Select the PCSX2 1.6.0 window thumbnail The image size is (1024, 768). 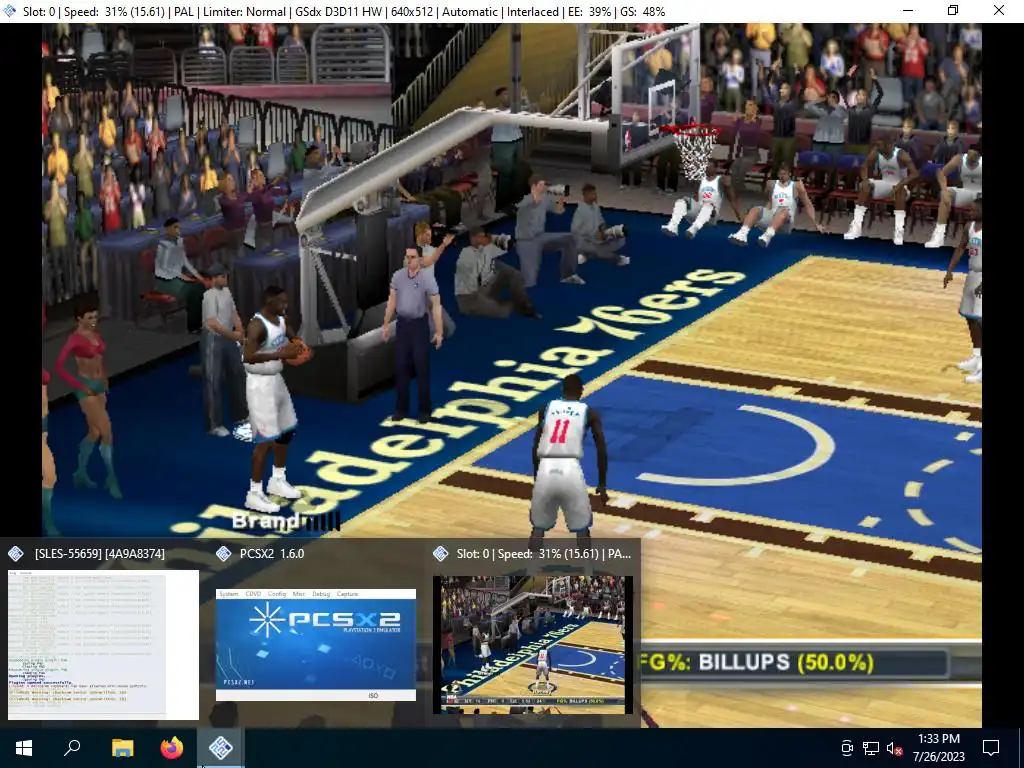pos(315,645)
